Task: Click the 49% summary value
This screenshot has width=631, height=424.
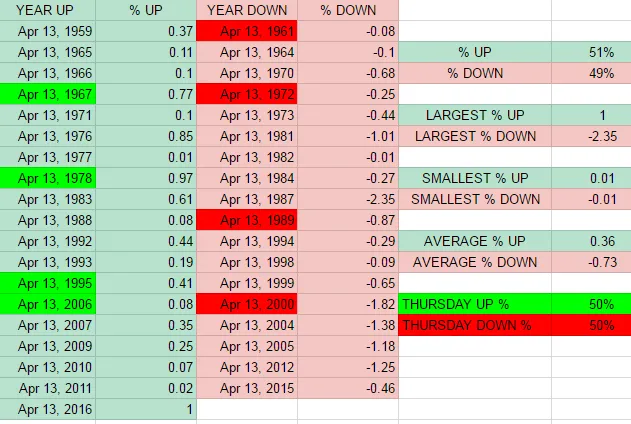Action: pos(591,73)
